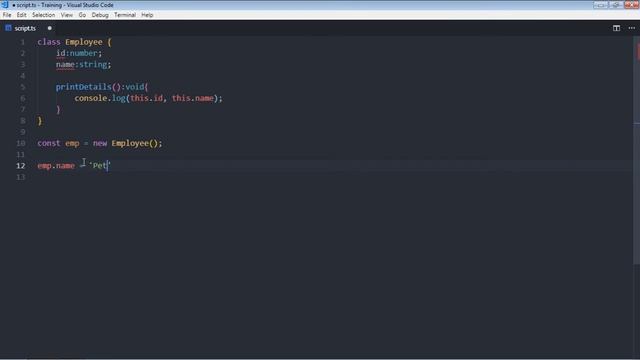Click the 'Pet' string on line 12

[x=100, y=165]
